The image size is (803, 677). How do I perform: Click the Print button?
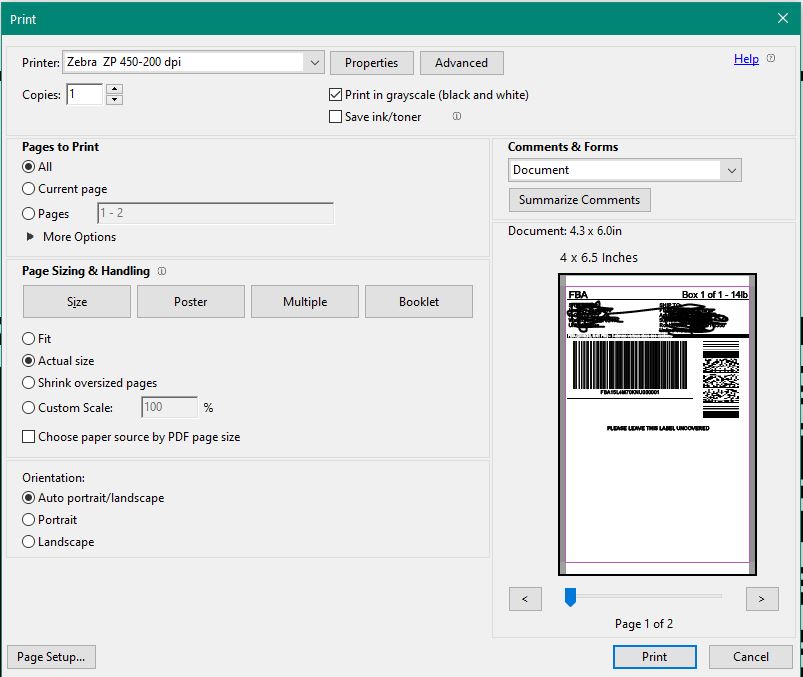click(654, 657)
